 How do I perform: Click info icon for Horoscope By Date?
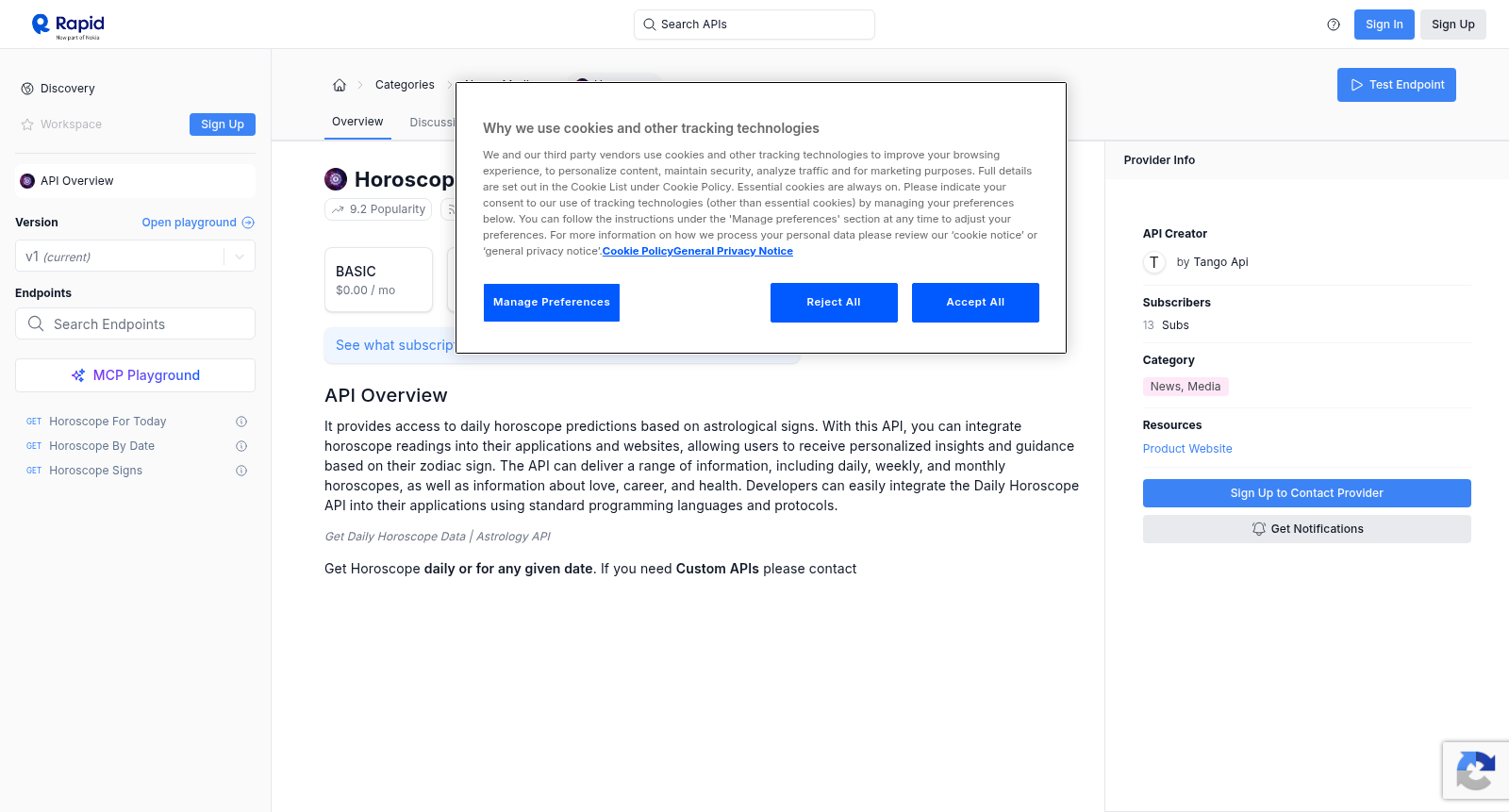coord(241,446)
